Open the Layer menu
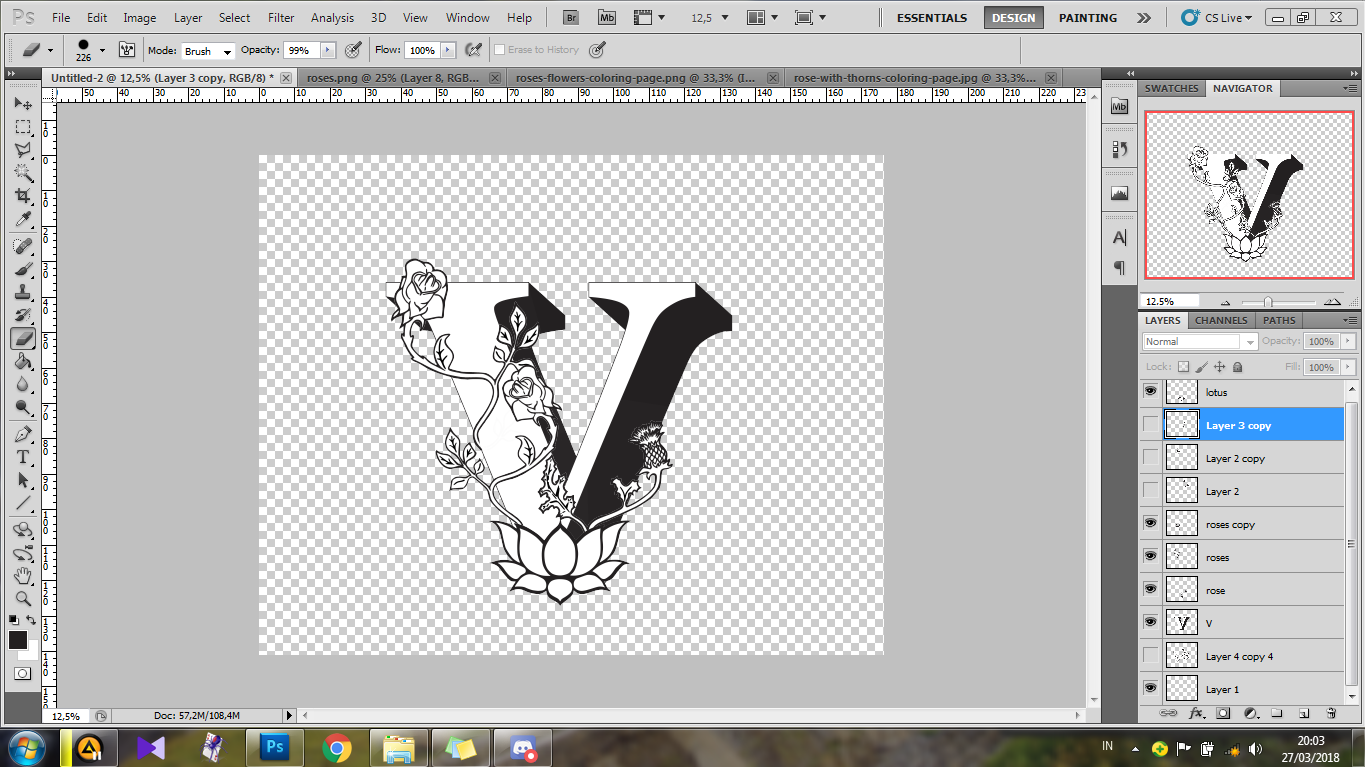Viewport: 1365px width, 767px height. point(188,17)
